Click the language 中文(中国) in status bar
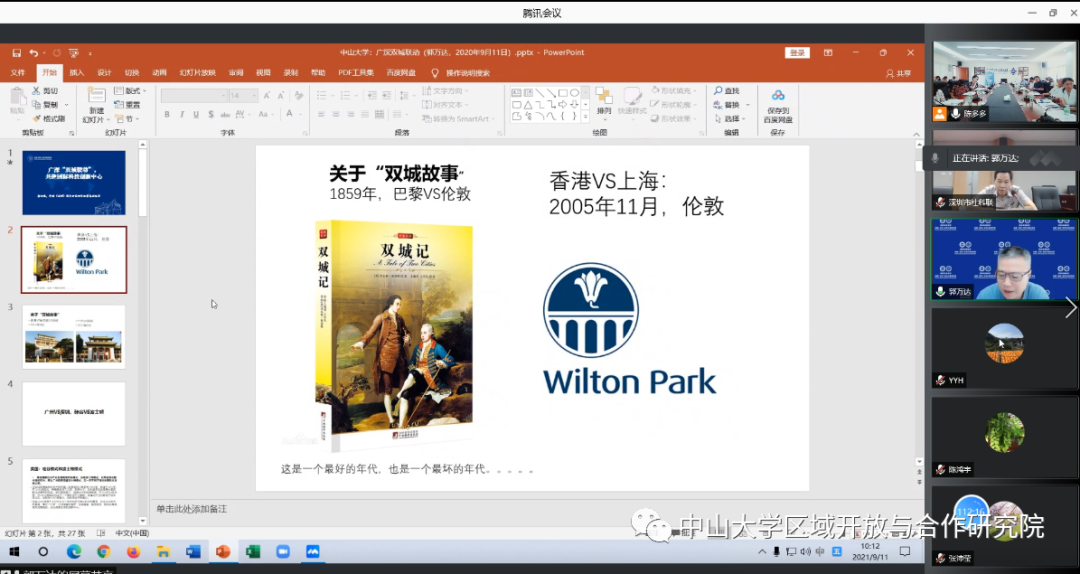 132,533
